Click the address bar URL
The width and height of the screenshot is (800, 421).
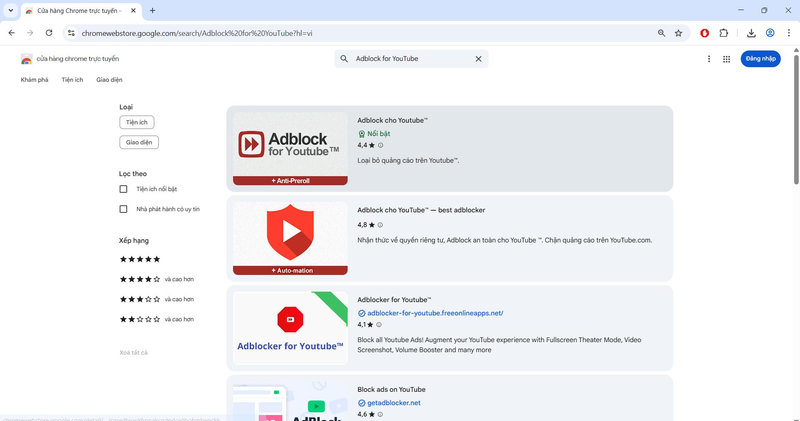click(x=197, y=33)
